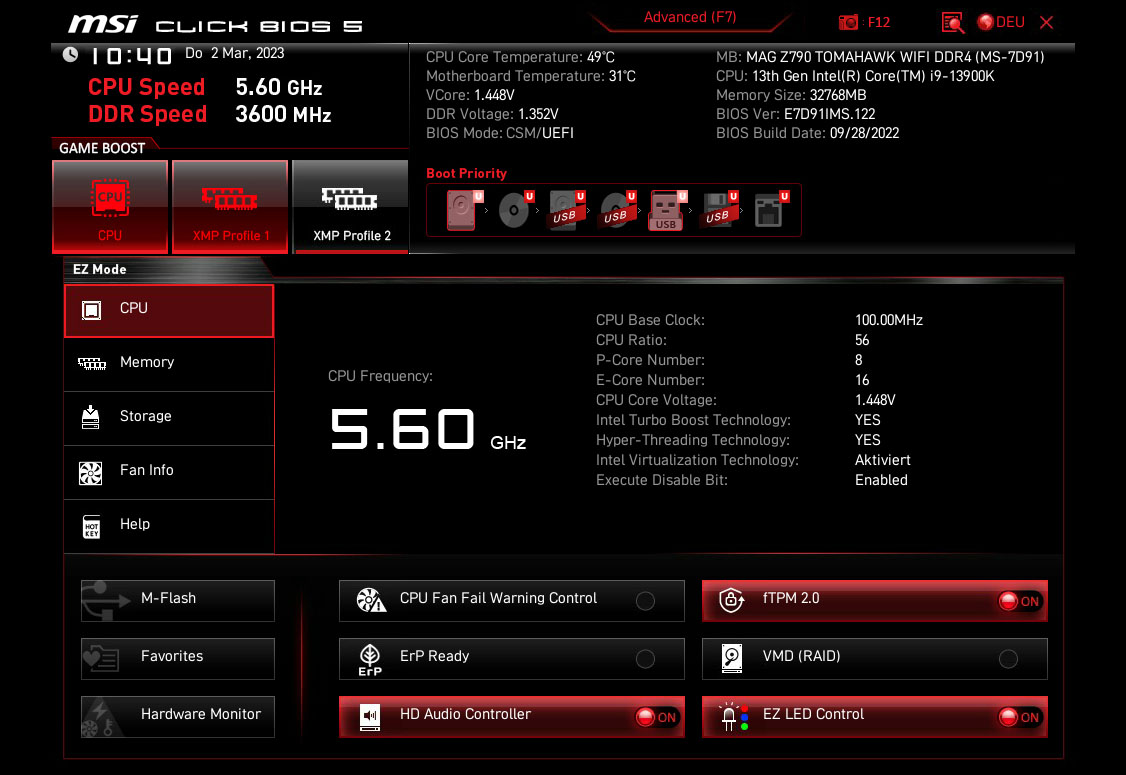Open the Help tab
The width and height of the screenshot is (1126, 775).
pyautogui.click(x=169, y=526)
